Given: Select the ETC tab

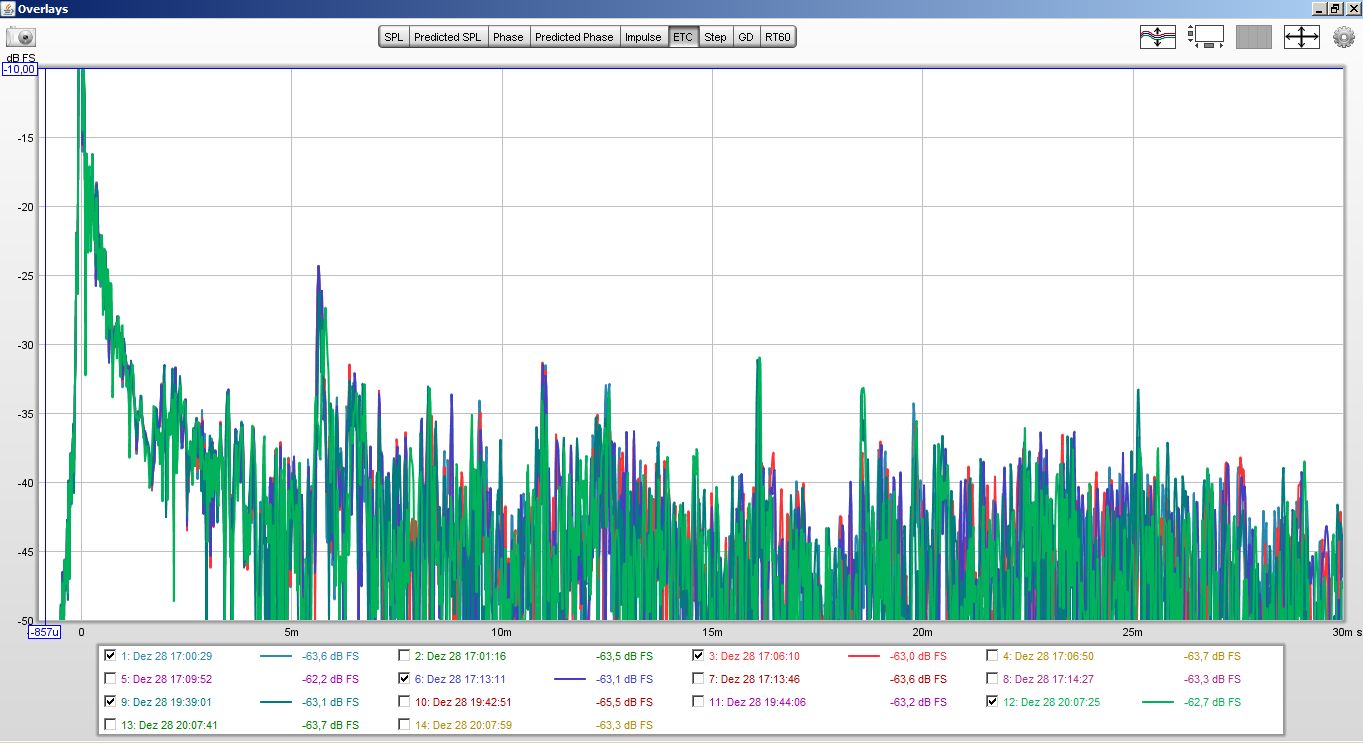Looking at the screenshot, I should pos(683,37).
